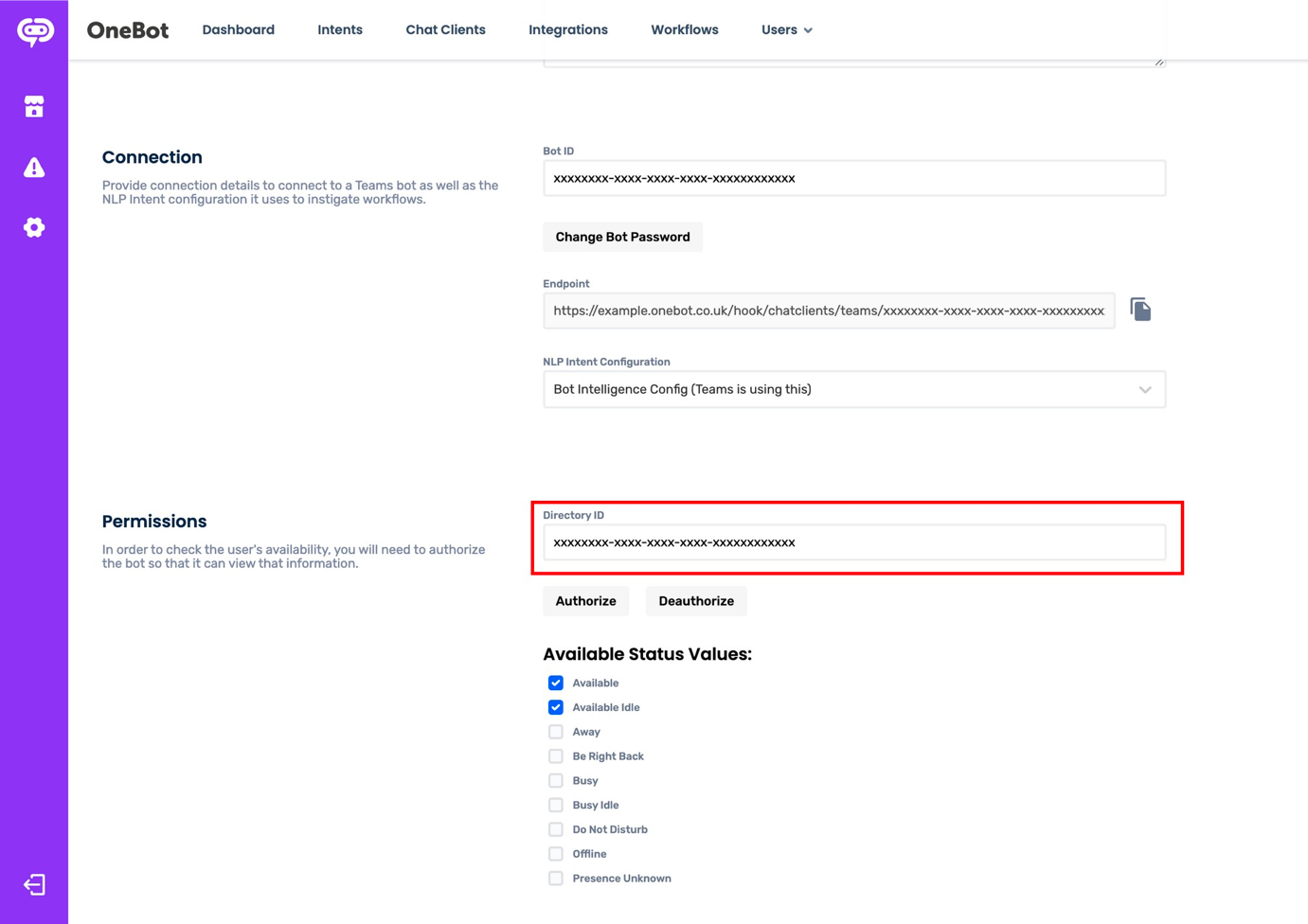Copy the Endpoint URL with copy icon

click(x=1140, y=310)
